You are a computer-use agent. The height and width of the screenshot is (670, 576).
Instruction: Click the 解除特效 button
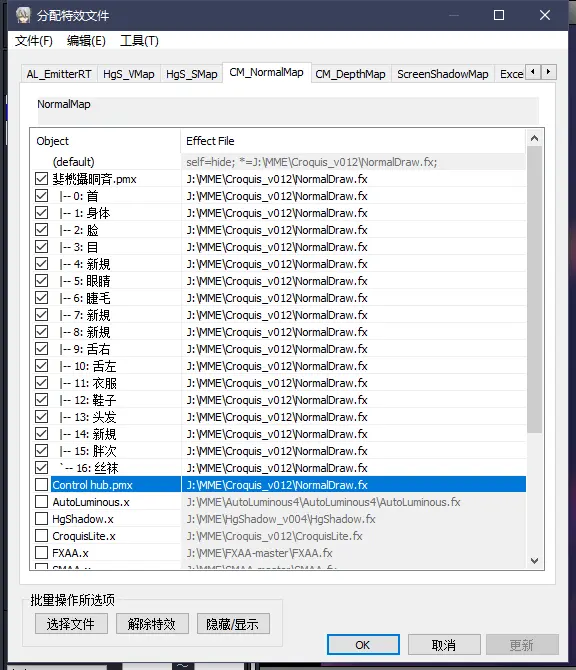(152, 624)
